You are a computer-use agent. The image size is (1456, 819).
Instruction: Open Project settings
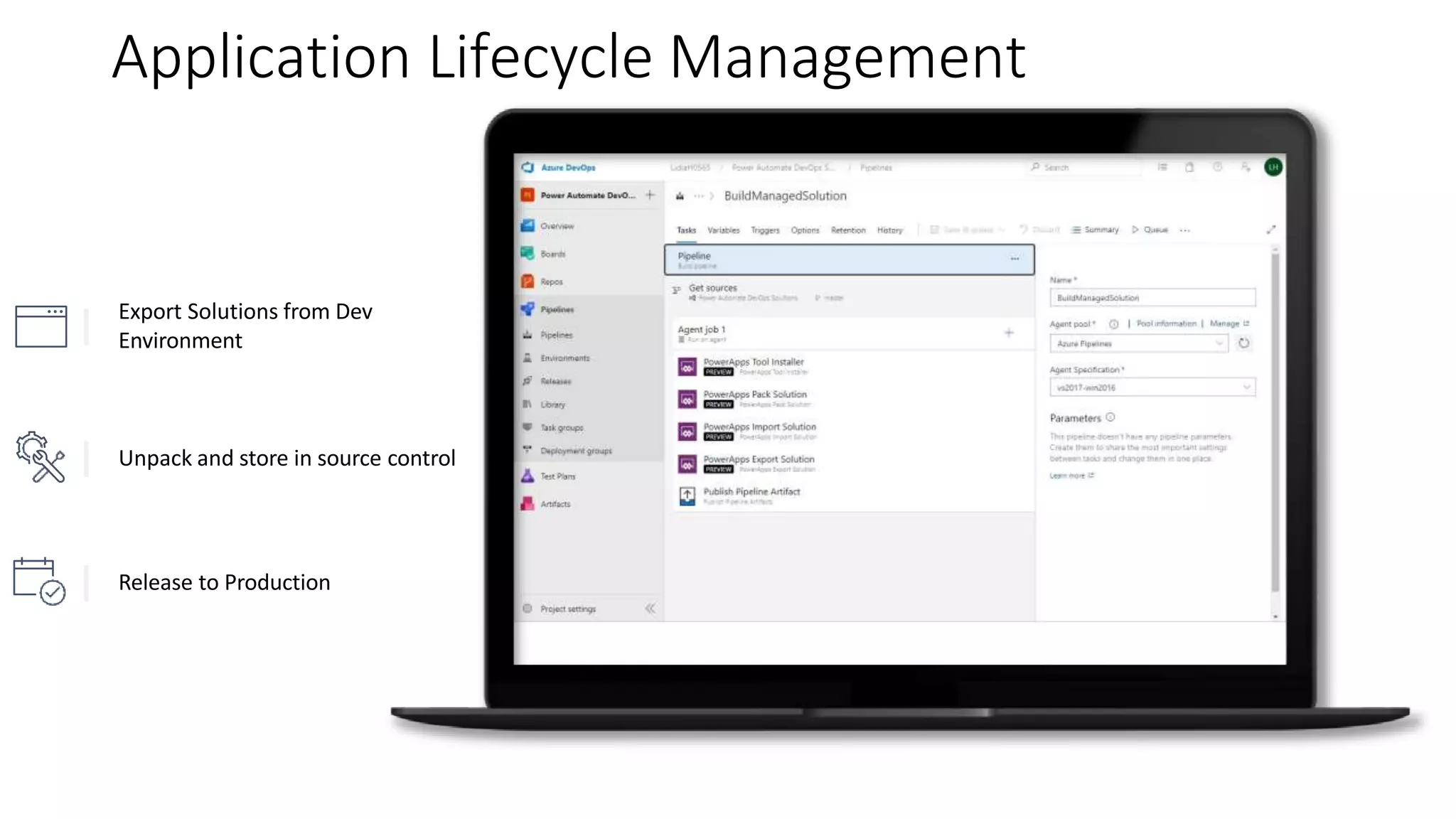tap(567, 609)
